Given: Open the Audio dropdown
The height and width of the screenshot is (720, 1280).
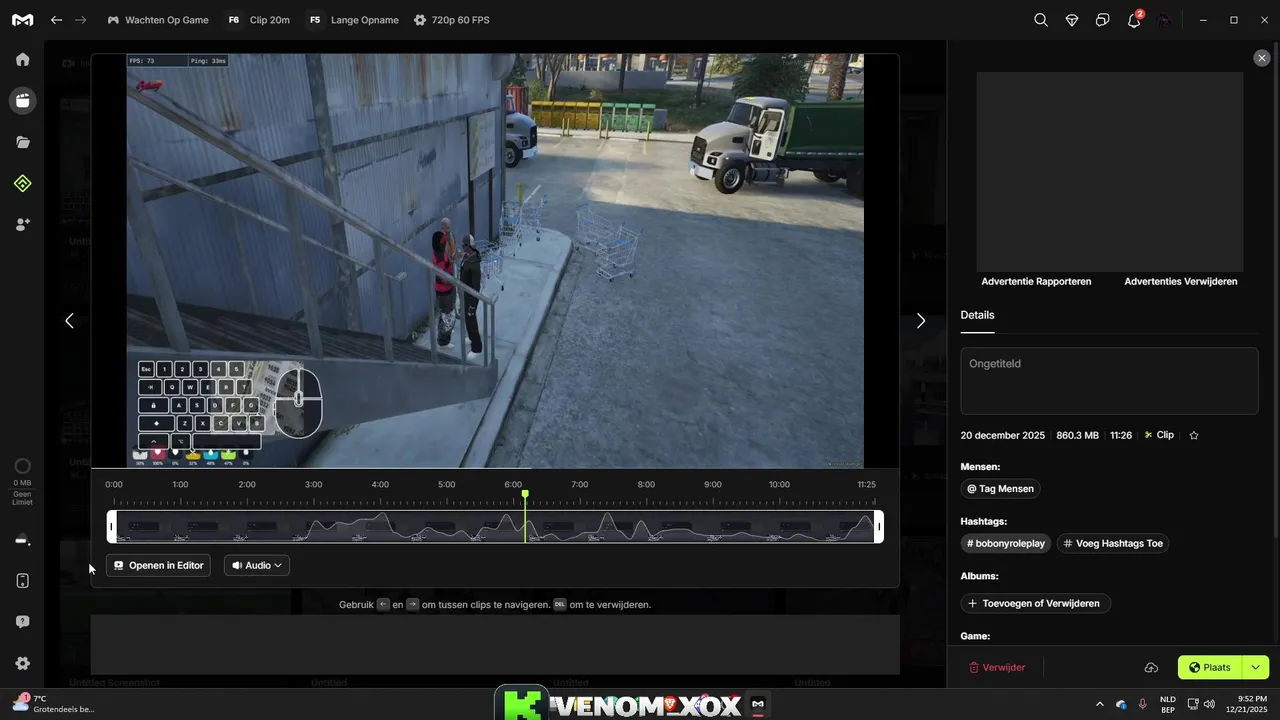Looking at the screenshot, I should pos(257,565).
